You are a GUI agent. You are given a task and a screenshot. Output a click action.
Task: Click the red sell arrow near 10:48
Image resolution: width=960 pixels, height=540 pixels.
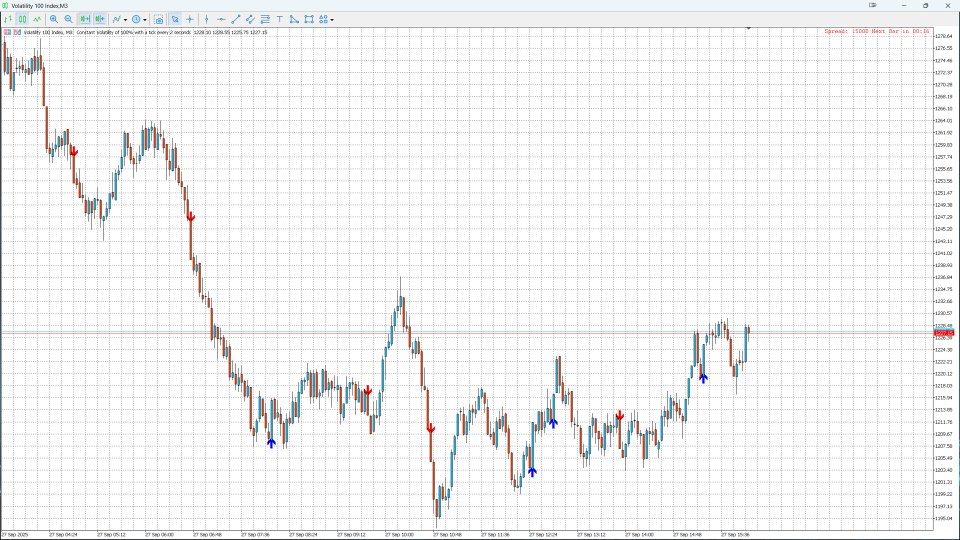click(x=431, y=429)
